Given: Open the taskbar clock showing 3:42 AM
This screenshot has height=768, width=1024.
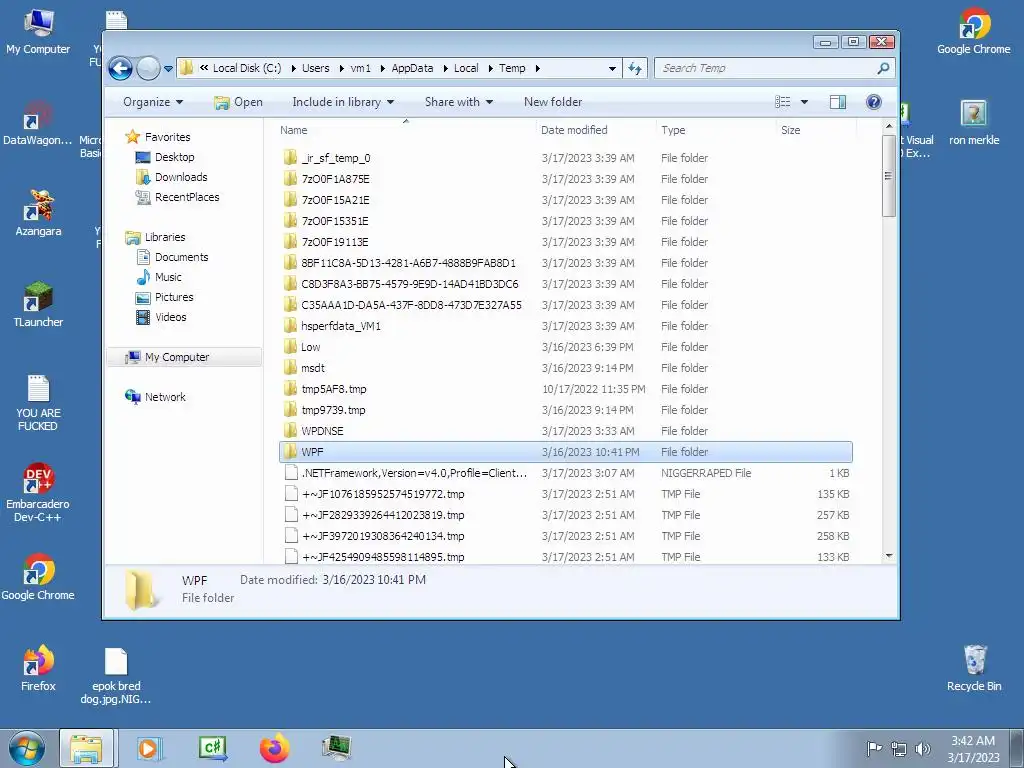Looking at the screenshot, I should coord(973,749).
